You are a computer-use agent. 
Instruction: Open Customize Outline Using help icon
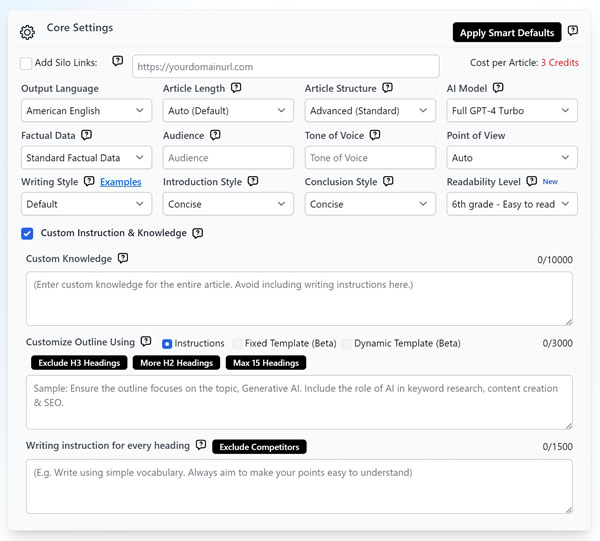[146, 341]
